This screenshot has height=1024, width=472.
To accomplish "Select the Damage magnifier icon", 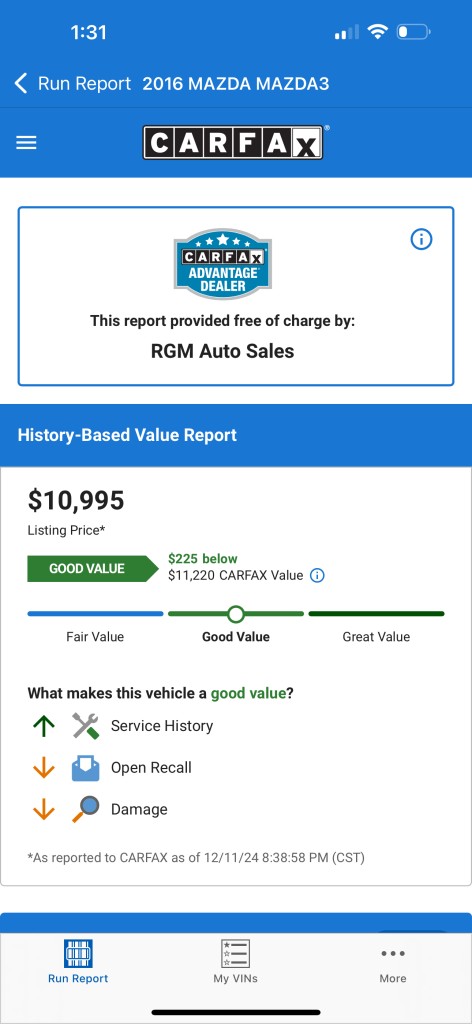I will (x=86, y=809).
